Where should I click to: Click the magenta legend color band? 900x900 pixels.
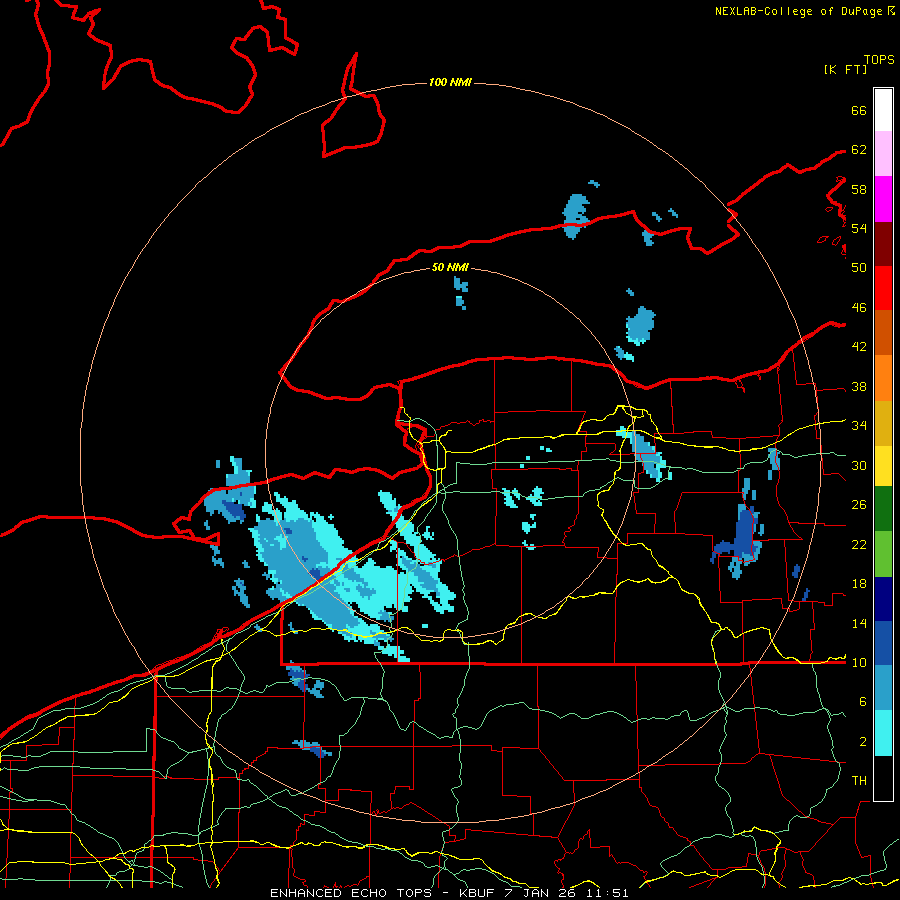[x=883, y=199]
